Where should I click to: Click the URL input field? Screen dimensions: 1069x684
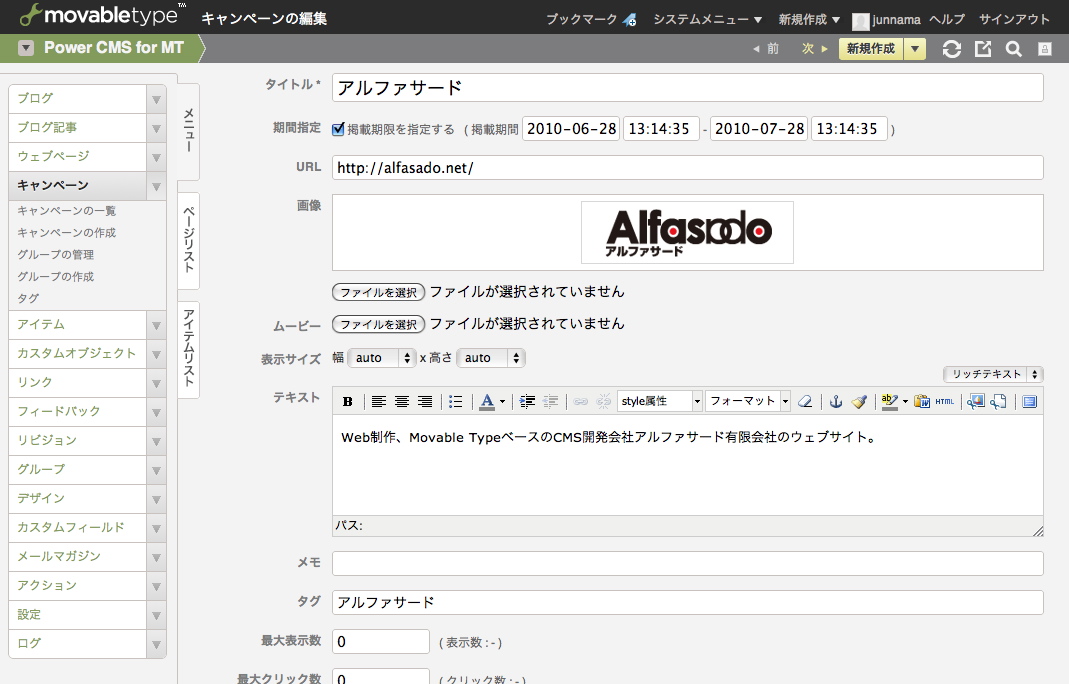coord(688,168)
